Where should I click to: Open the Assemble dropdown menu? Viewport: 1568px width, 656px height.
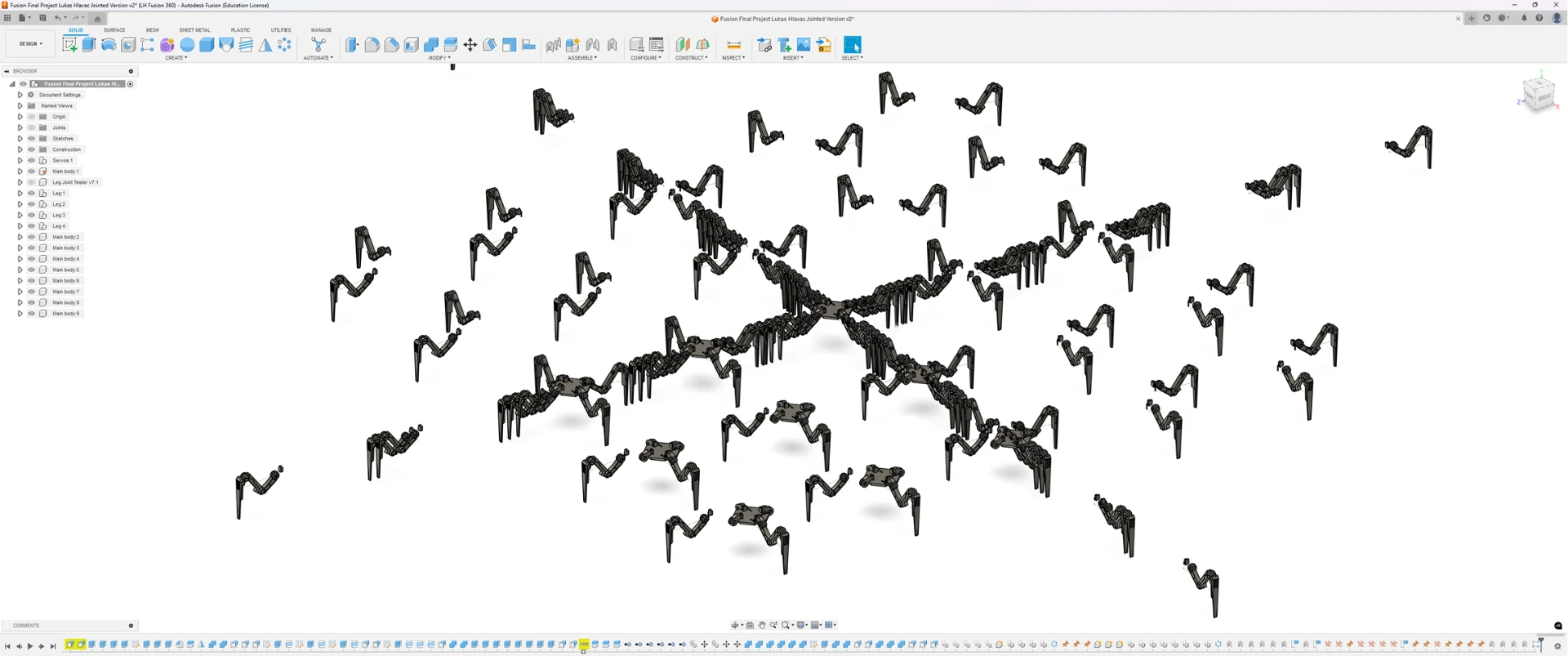(582, 58)
